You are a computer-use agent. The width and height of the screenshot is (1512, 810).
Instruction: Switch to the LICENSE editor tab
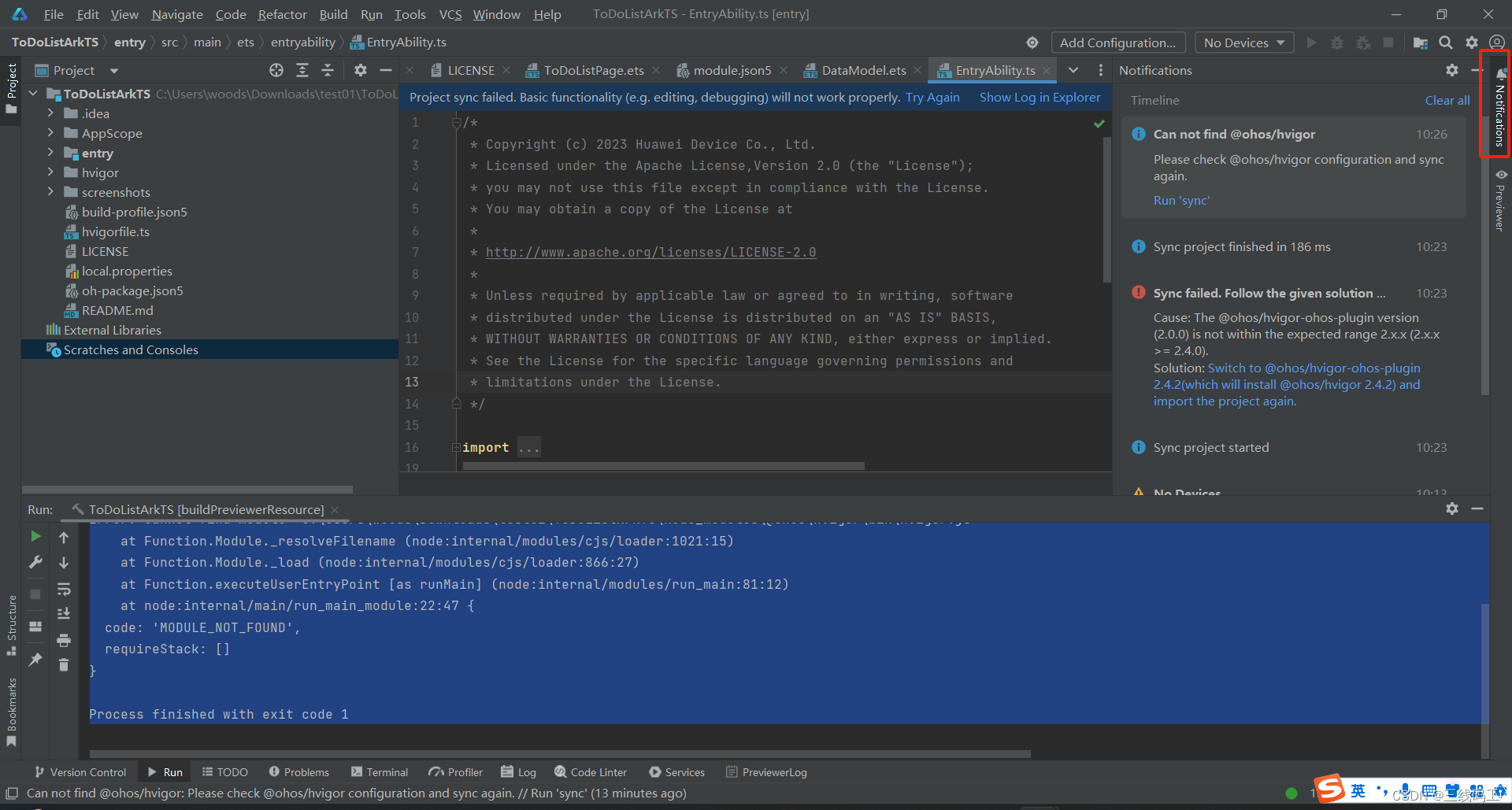470,70
